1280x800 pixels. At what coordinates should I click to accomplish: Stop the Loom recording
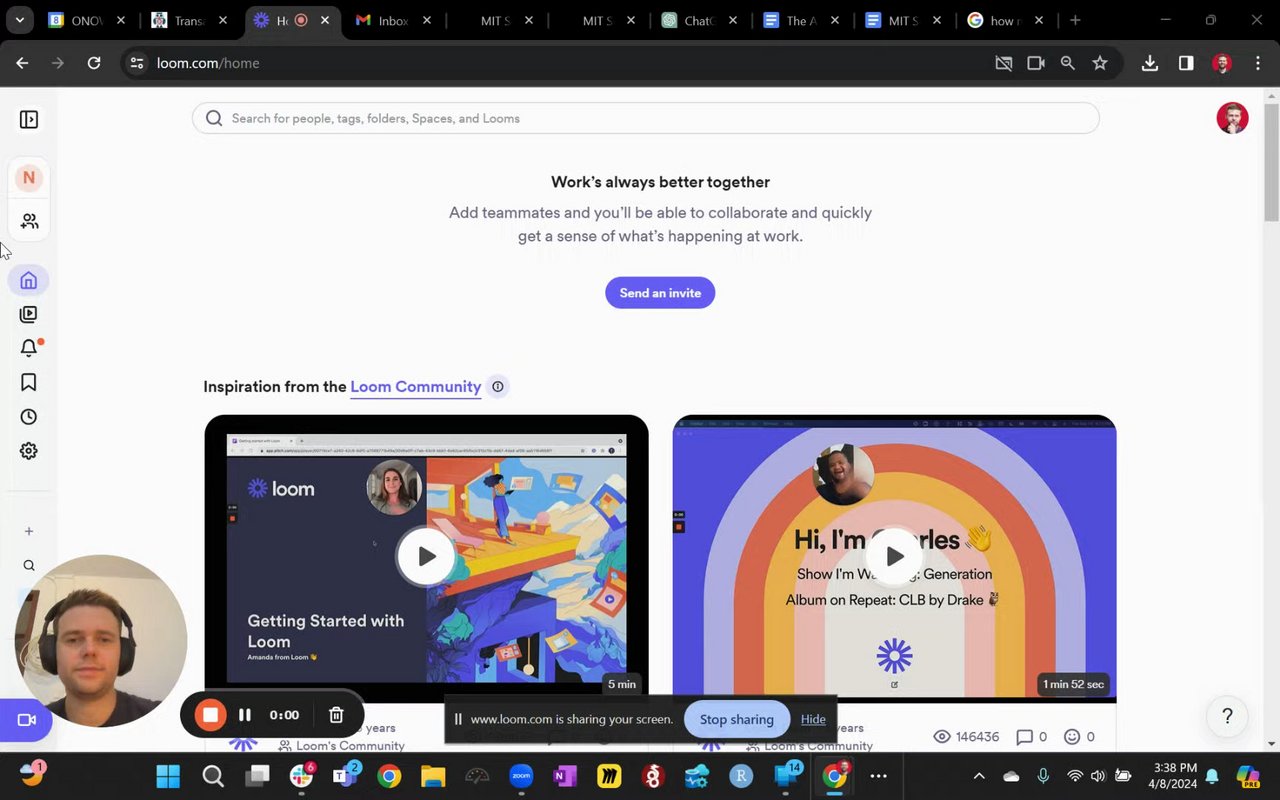210,715
